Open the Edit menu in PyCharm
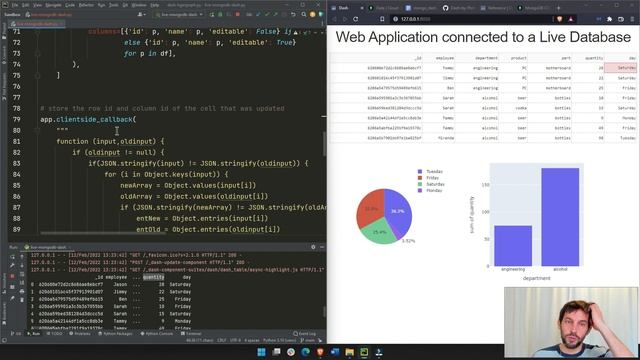Image resolution: width=640 pixels, height=360 pixels. click(x=25, y=5)
